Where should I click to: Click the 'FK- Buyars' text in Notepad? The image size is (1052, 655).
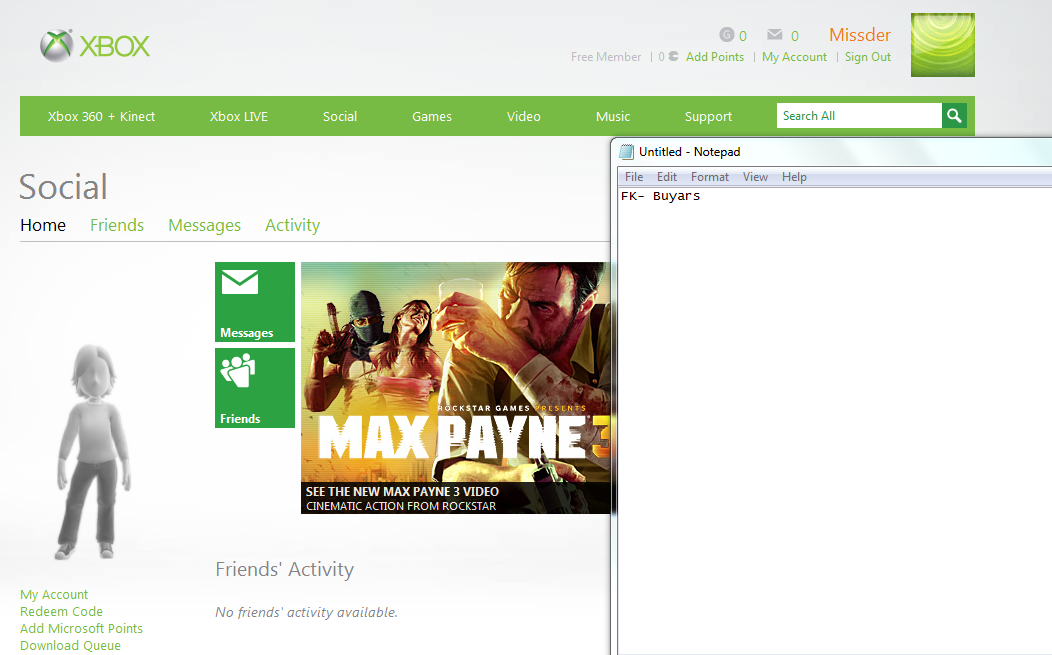tap(660, 196)
